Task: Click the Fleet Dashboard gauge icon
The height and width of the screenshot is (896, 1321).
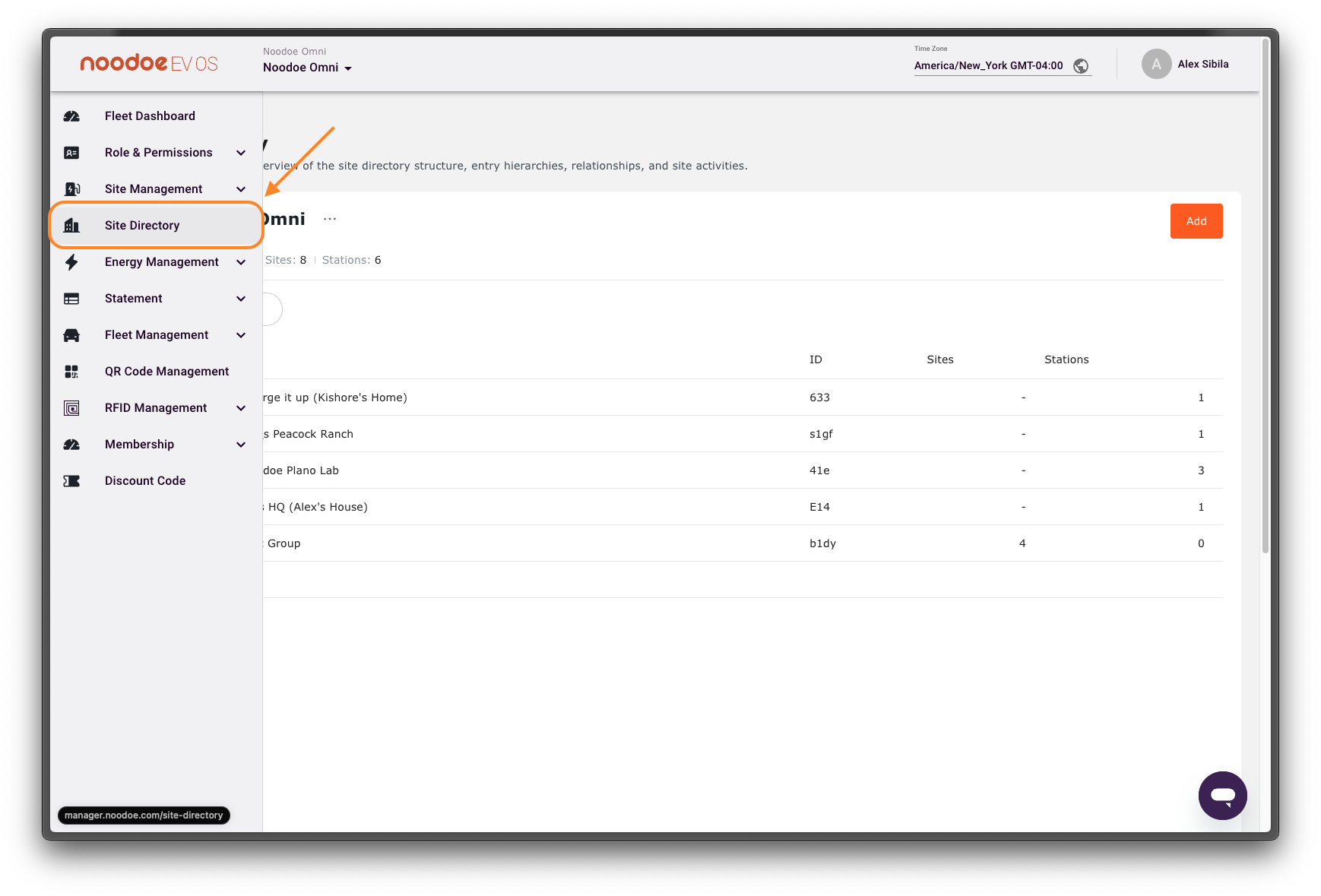Action: (71, 116)
